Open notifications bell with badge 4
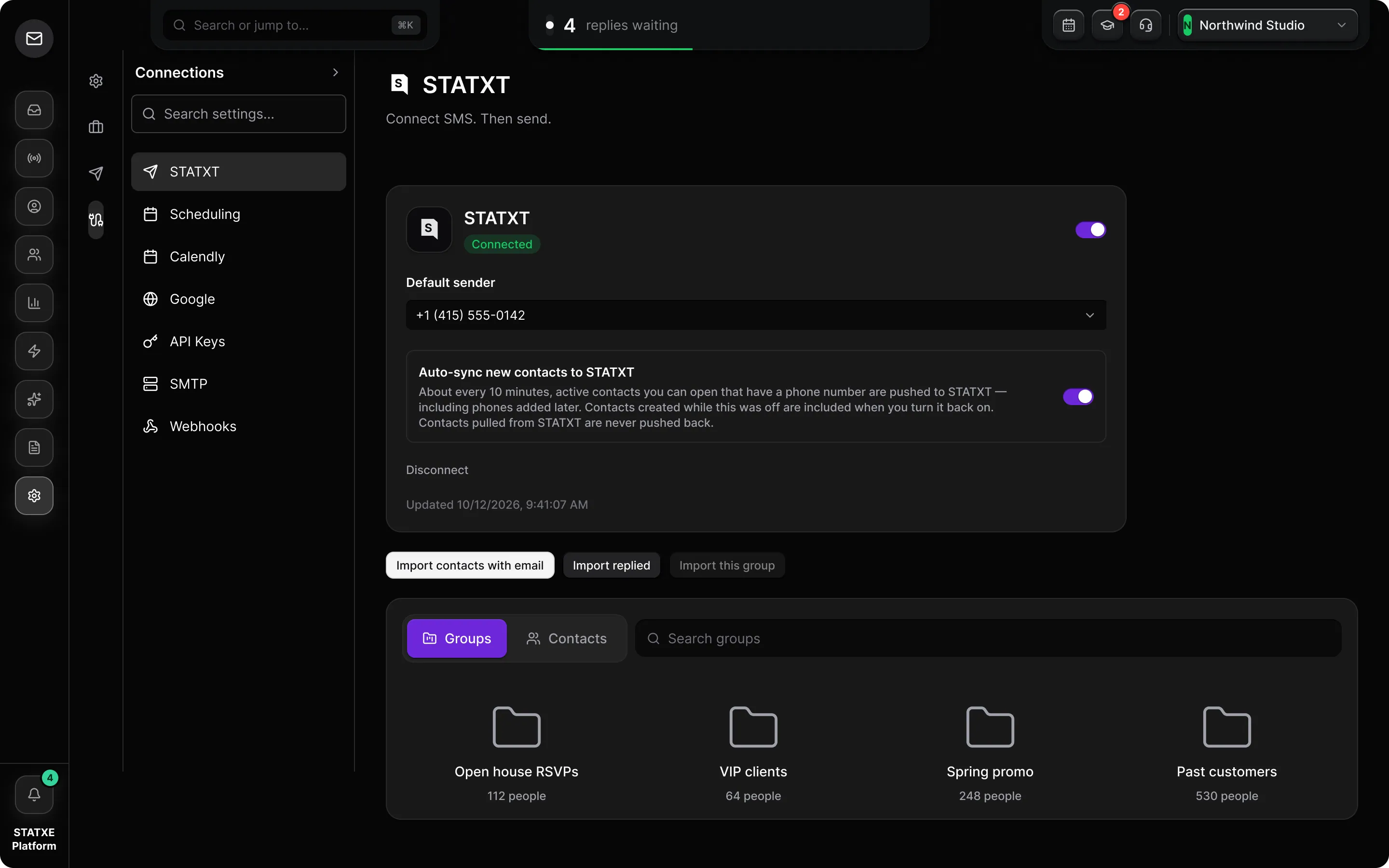 tap(34, 795)
